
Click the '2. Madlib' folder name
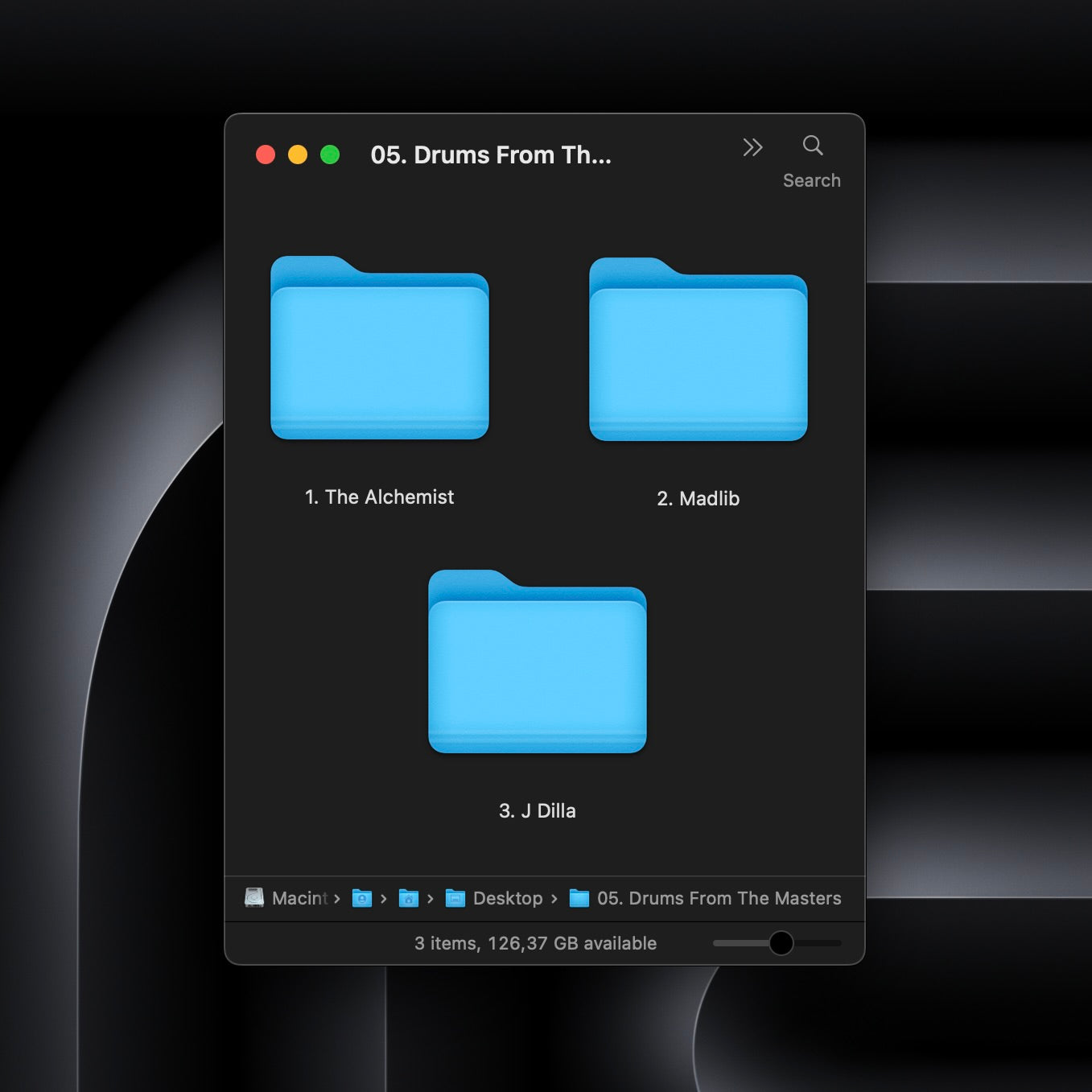[698, 499]
